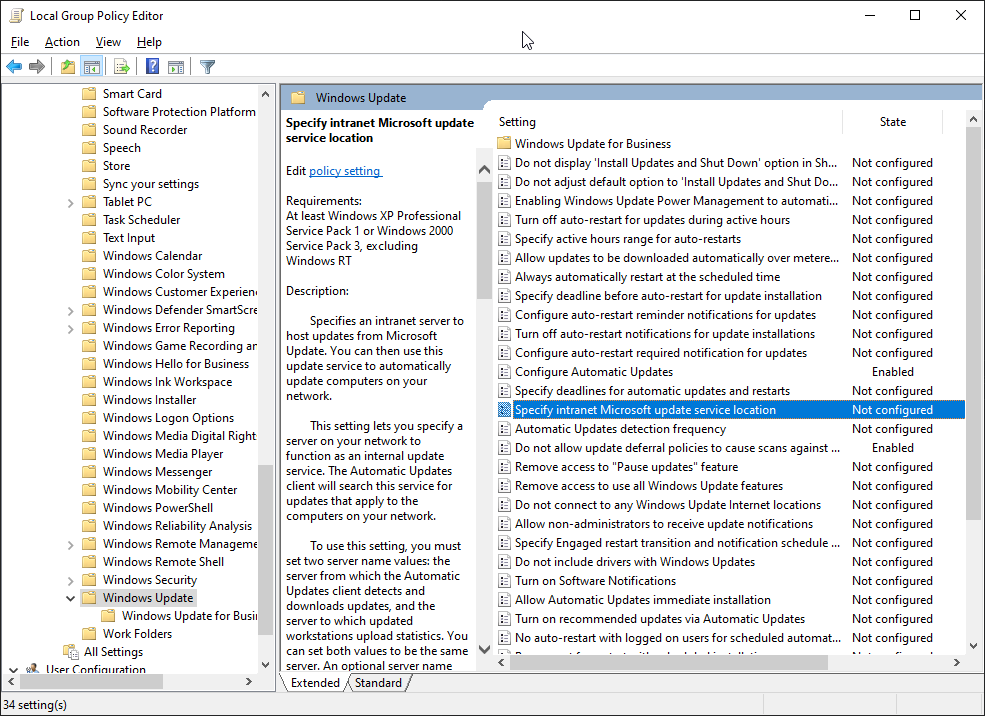985x716 pixels.
Task: Click the policy icon beside Automatic Updates detection frequency
Action: click(x=504, y=429)
